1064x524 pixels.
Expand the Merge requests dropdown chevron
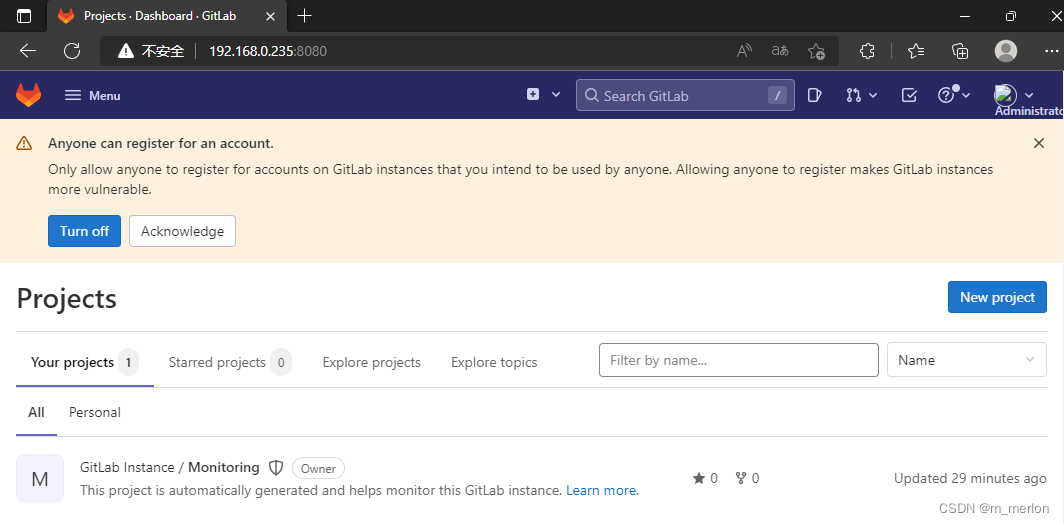click(x=873, y=96)
